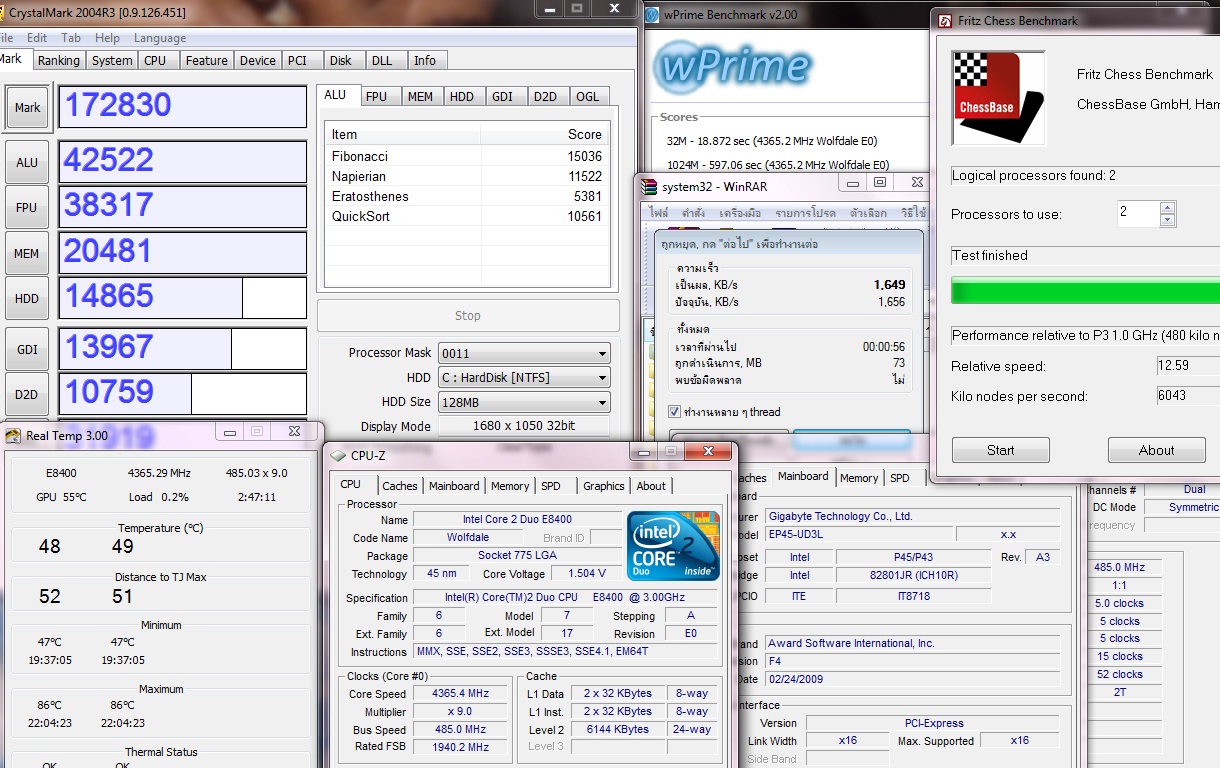The image size is (1220, 768).
Task: Maximize the CrystalMark window
Action: [577, 8]
